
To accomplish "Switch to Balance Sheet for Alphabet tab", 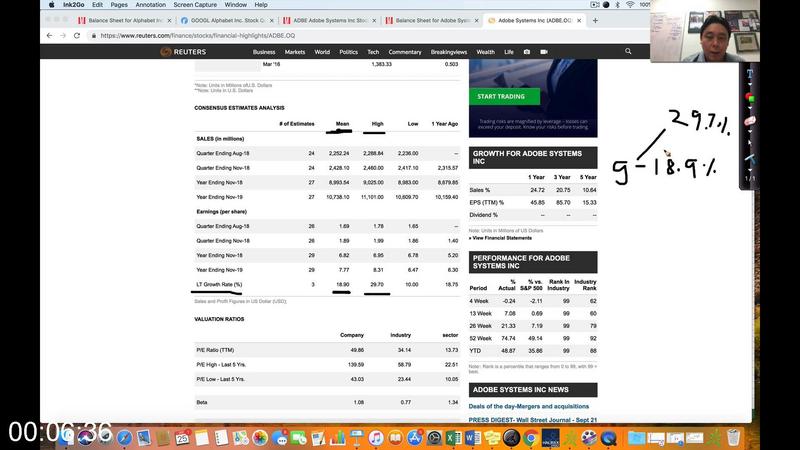I will point(125,21).
